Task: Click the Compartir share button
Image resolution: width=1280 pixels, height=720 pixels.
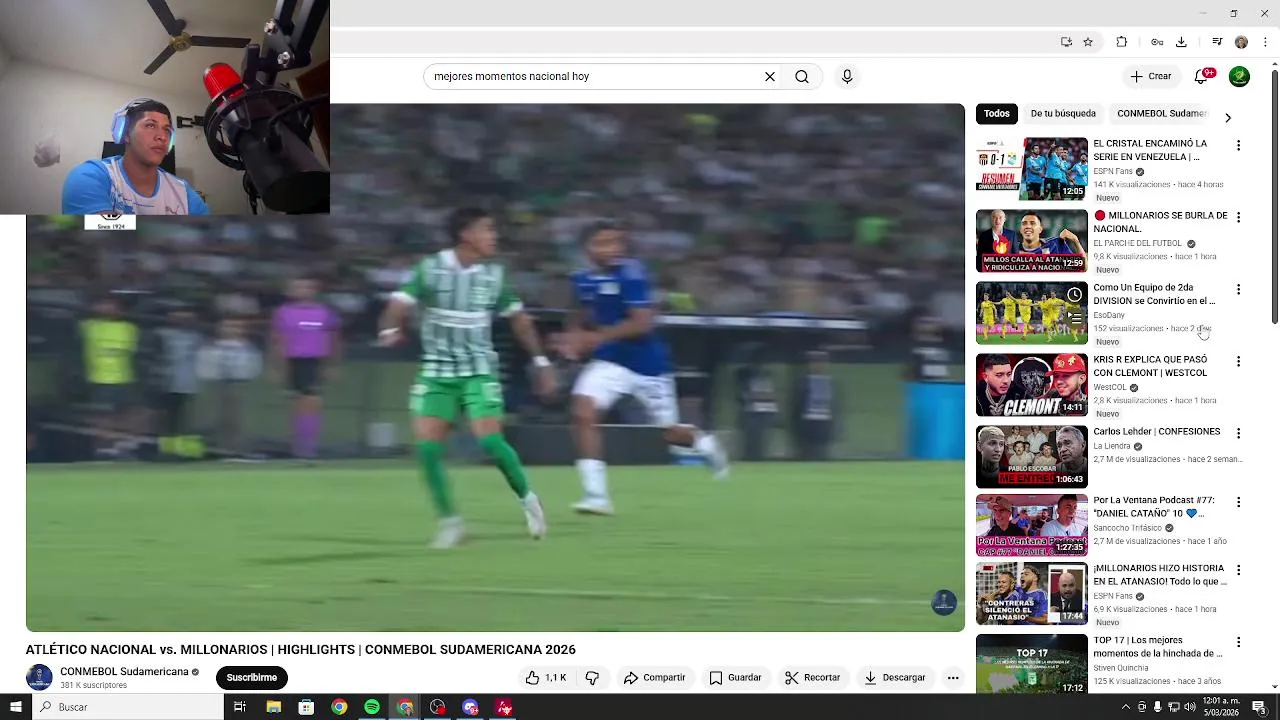Action: 654,677
